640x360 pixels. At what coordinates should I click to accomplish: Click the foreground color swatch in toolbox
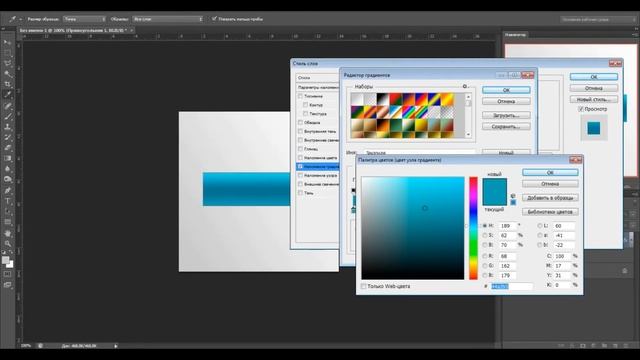[x=5, y=260]
